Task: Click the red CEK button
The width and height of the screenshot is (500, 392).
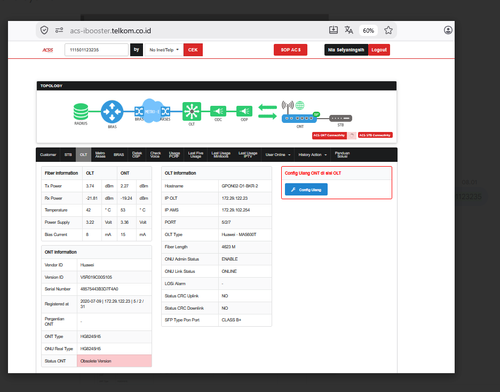Action: coord(193,50)
